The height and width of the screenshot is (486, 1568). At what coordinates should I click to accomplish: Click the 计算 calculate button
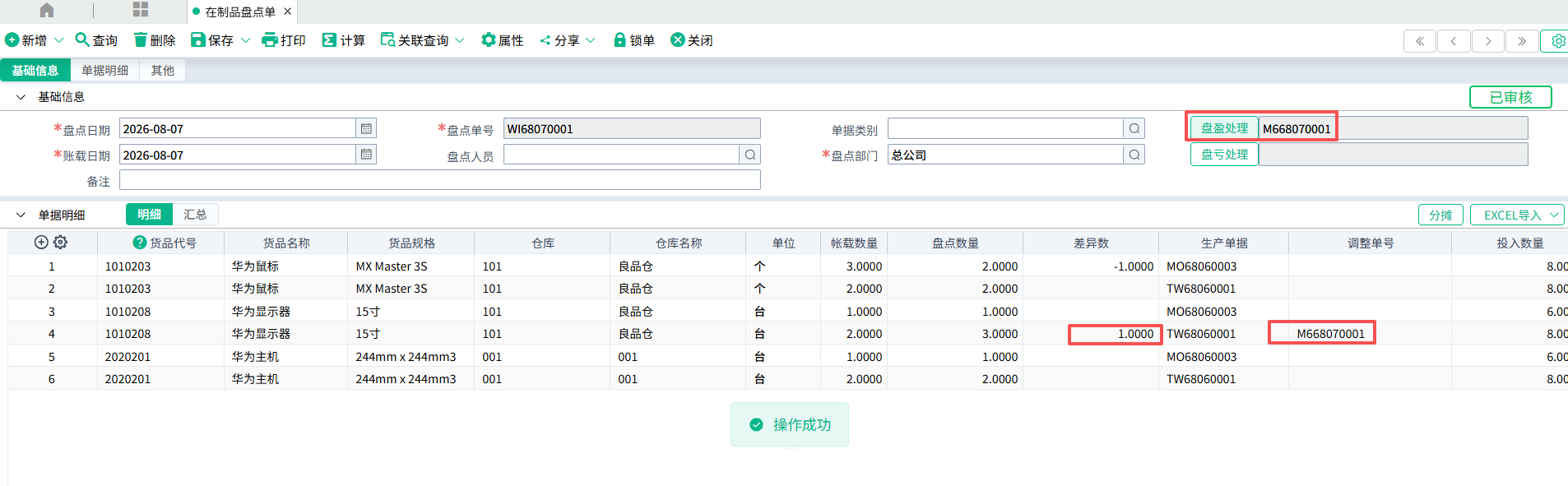(344, 40)
